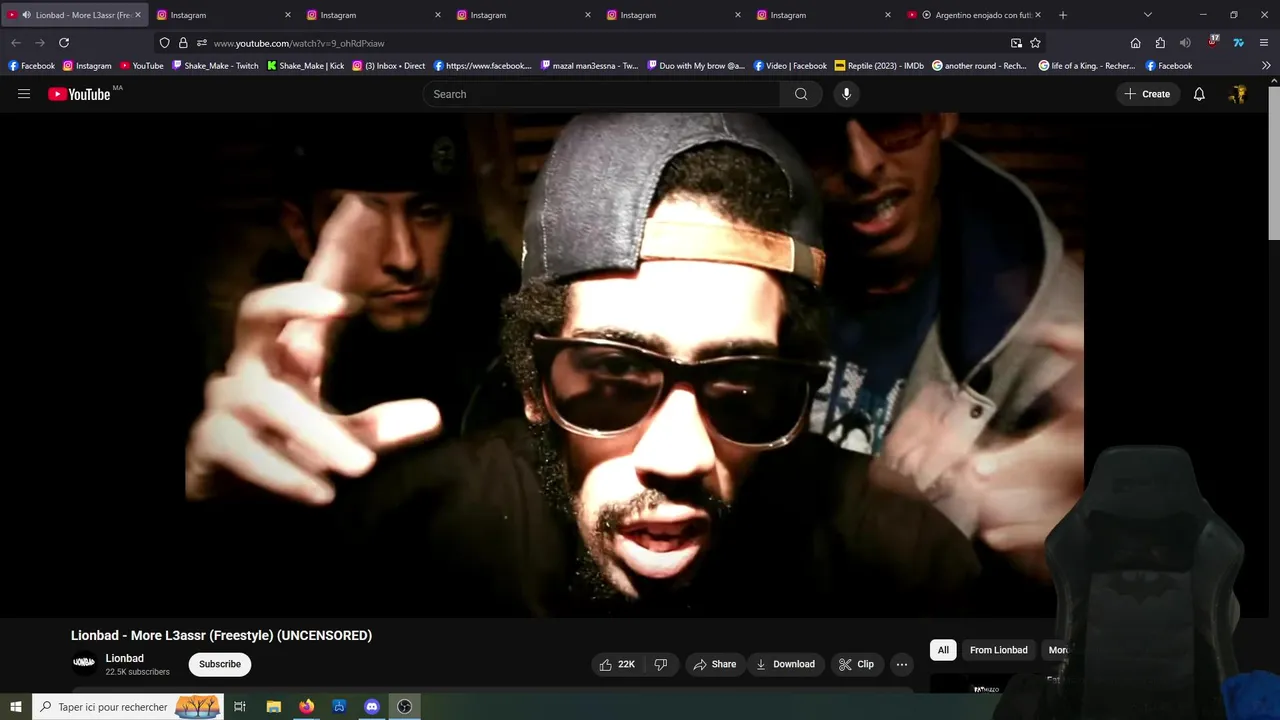Screen dimensions: 1280x720
Task: List all tabs dropdown arrow
Action: [x=1148, y=15]
